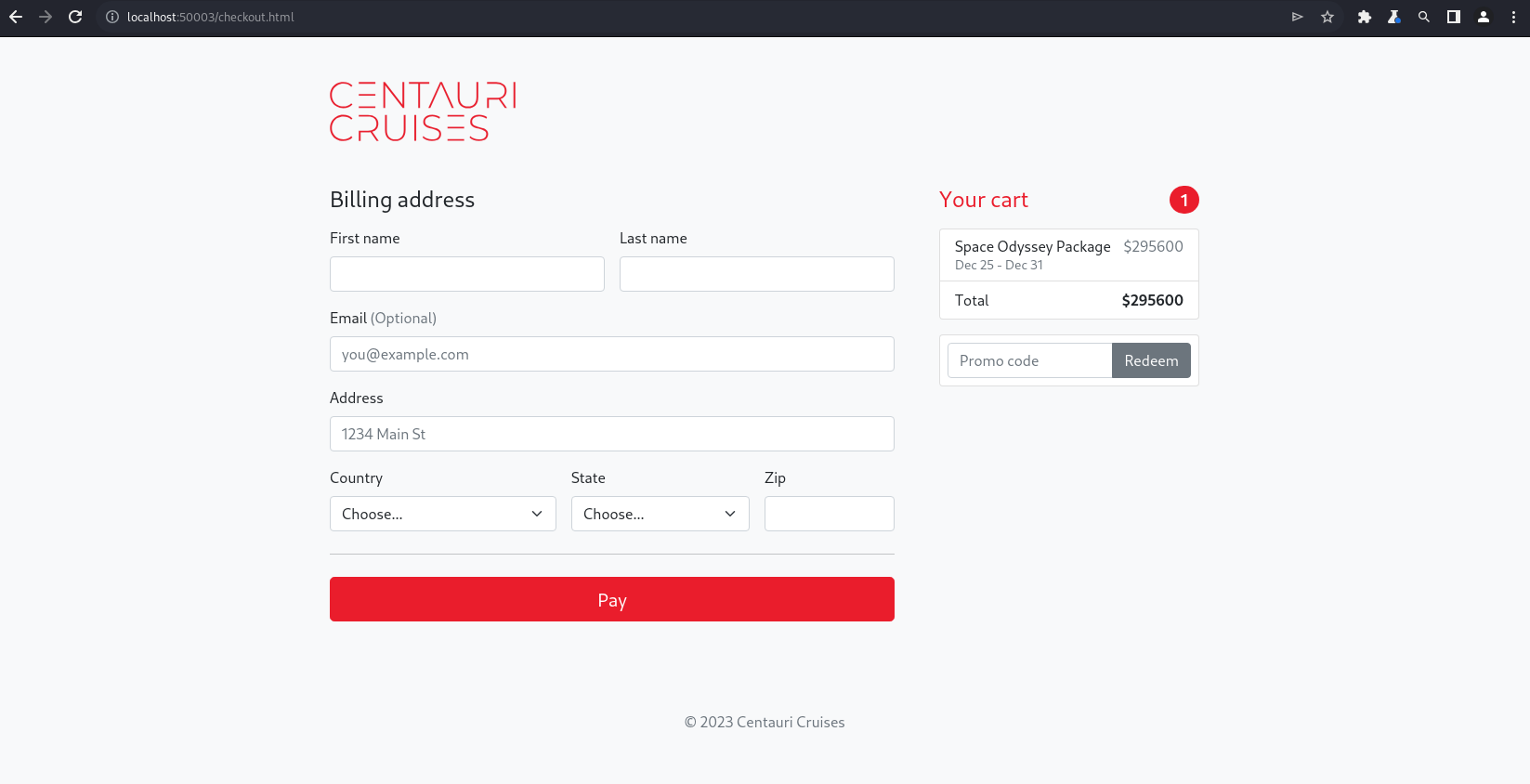Image resolution: width=1530 pixels, height=784 pixels.
Task: Click into the Last name field
Action: click(756, 274)
